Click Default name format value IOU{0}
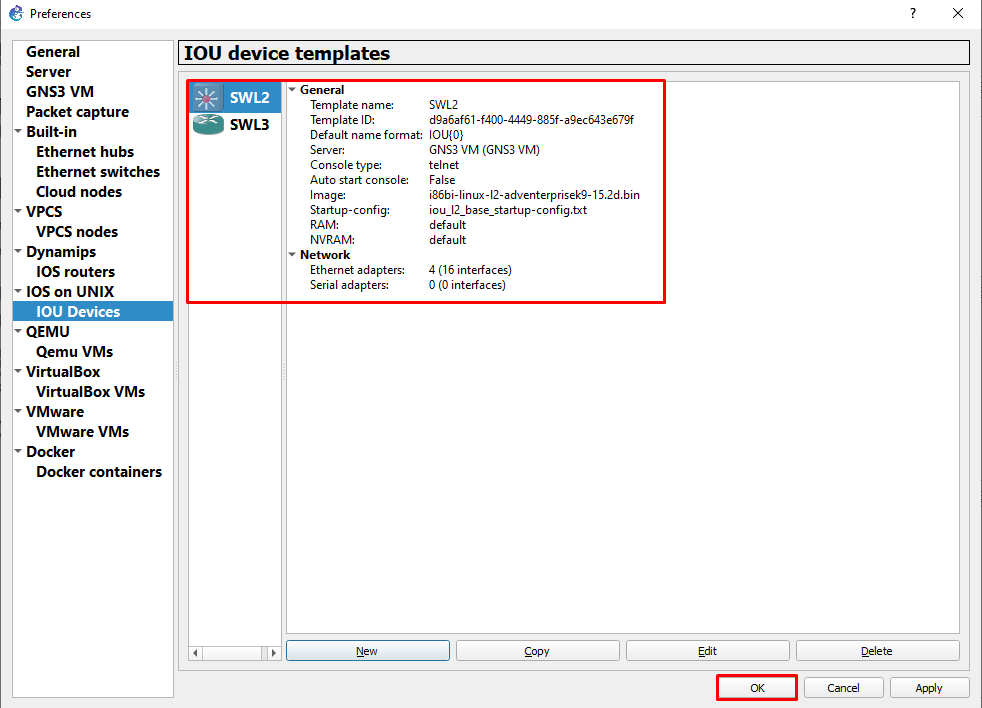982x708 pixels. (x=446, y=135)
